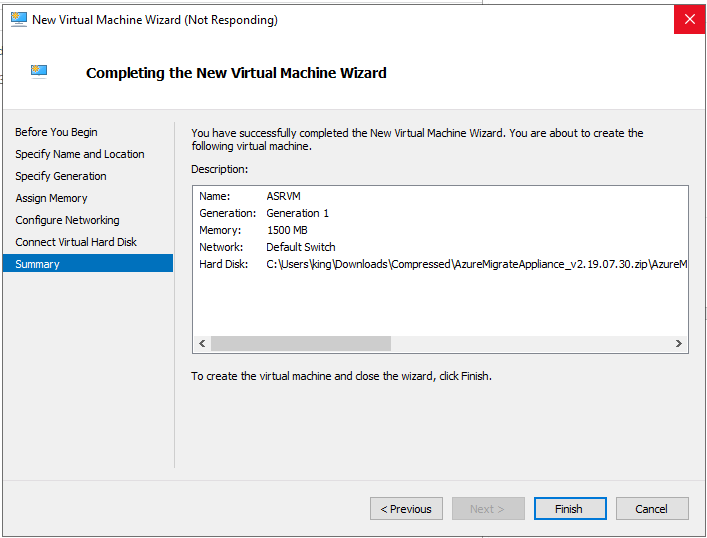The image size is (707, 538).
Task: Click the virtual machine icon beside heading
Action: pyautogui.click(x=39, y=72)
